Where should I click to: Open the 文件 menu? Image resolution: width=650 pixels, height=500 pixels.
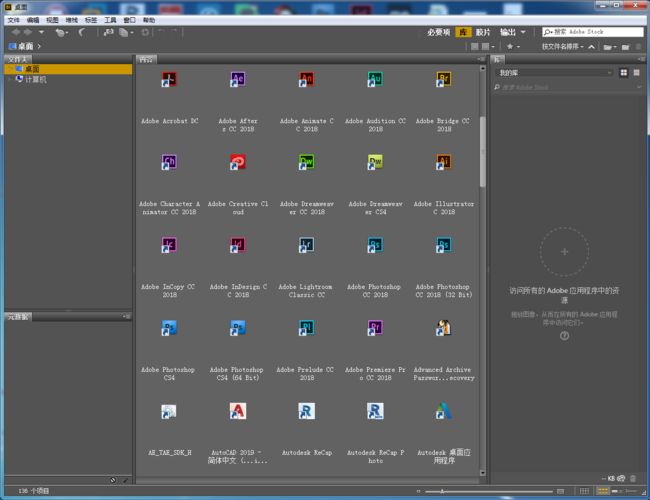(13, 20)
